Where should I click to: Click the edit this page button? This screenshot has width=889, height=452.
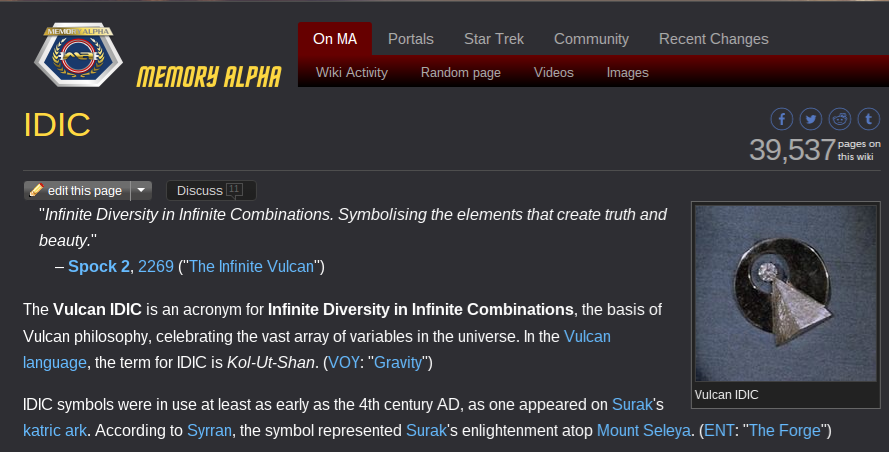77,191
